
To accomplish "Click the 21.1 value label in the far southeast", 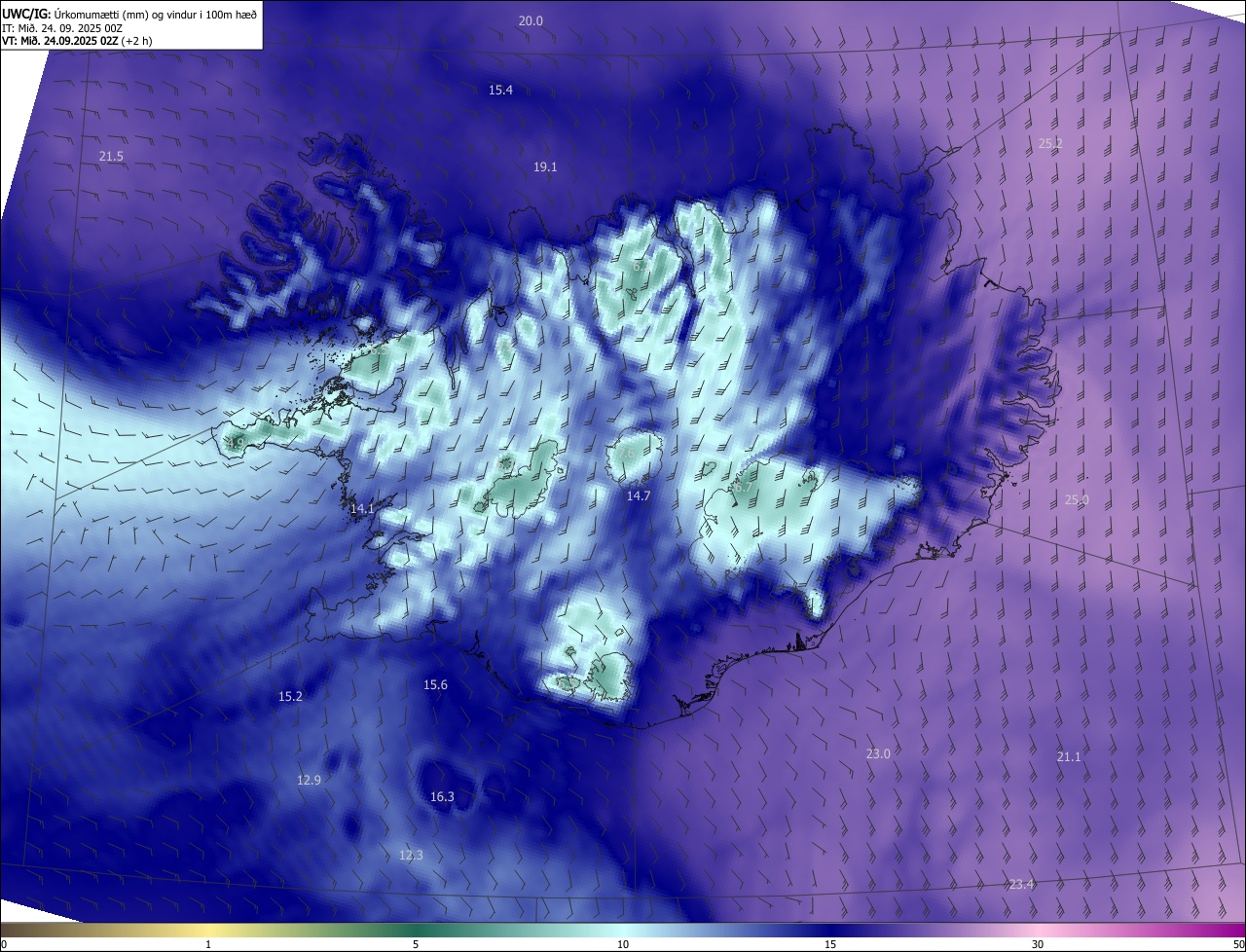I will (x=1069, y=756).
